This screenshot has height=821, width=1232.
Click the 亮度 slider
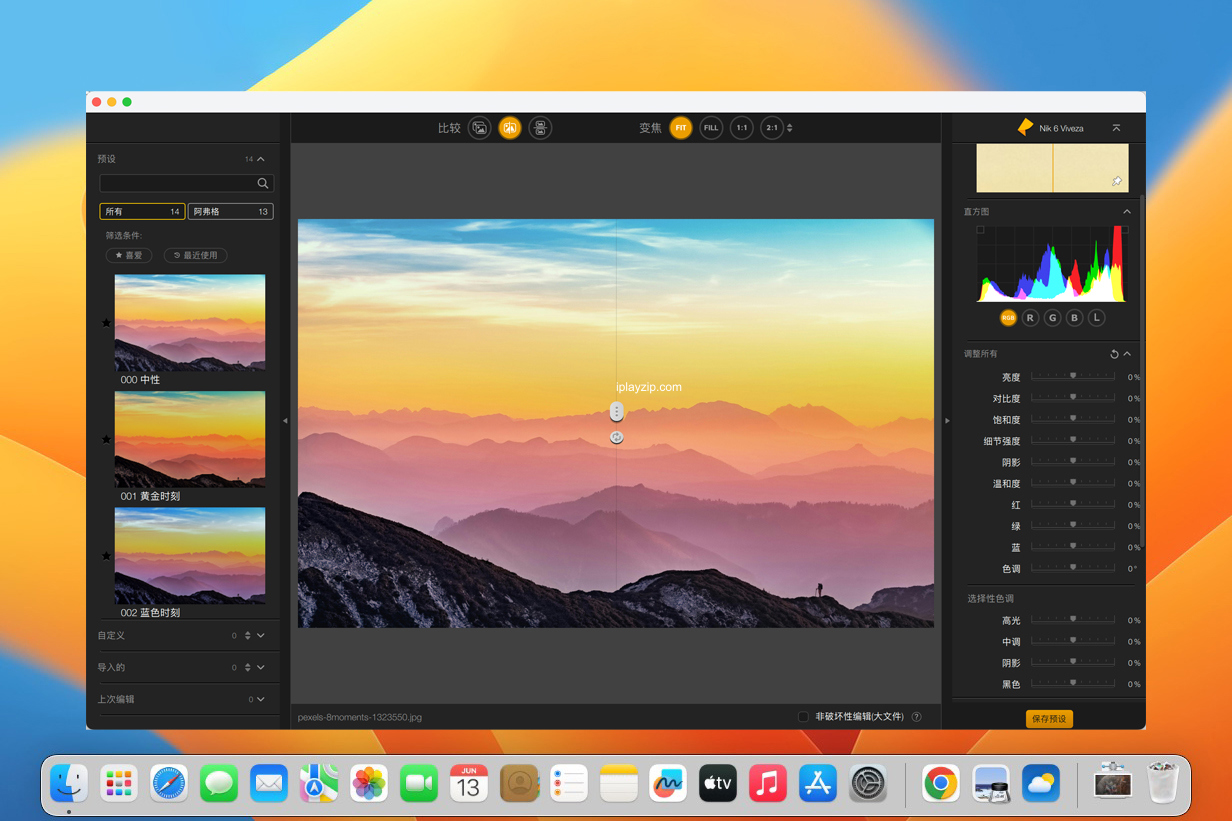click(x=1073, y=377)
